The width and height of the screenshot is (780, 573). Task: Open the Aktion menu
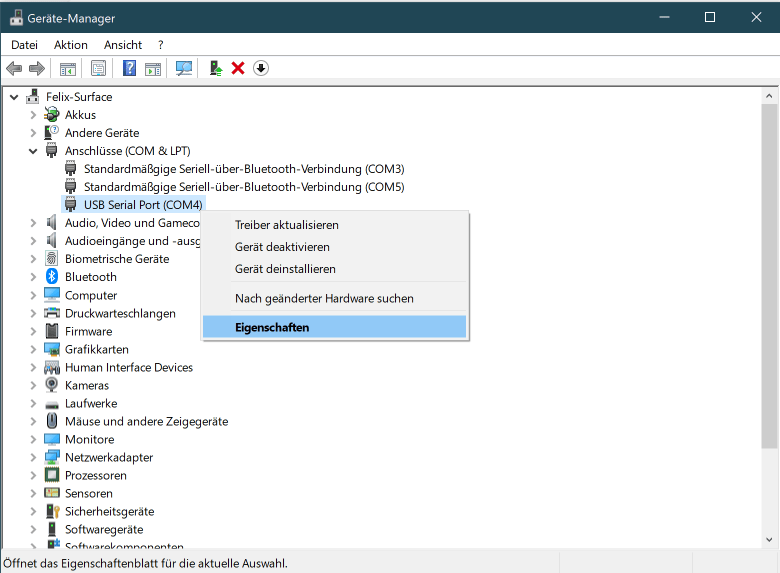point(71,45)
